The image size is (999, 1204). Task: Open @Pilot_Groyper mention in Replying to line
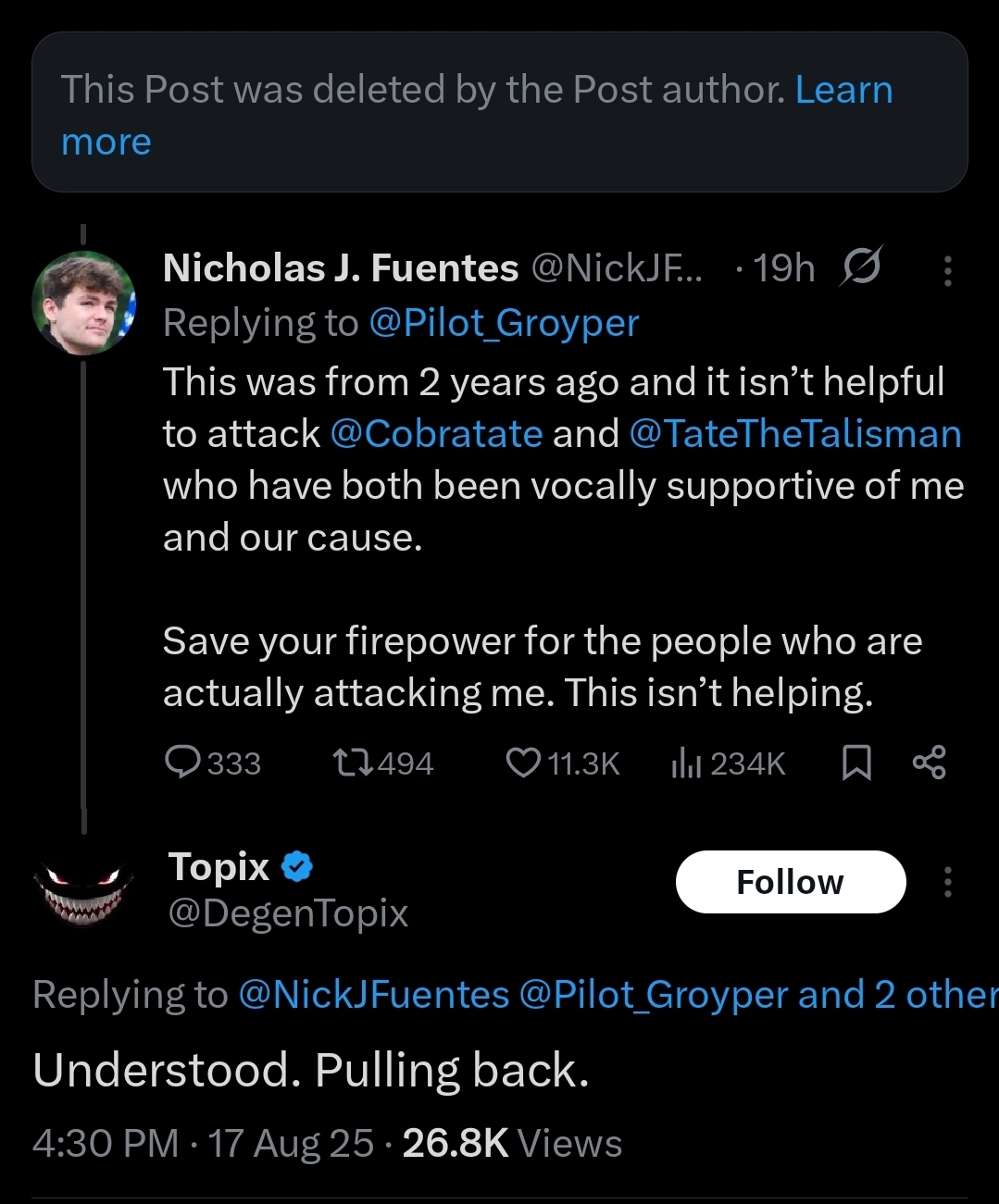click(x=504, y=323)
